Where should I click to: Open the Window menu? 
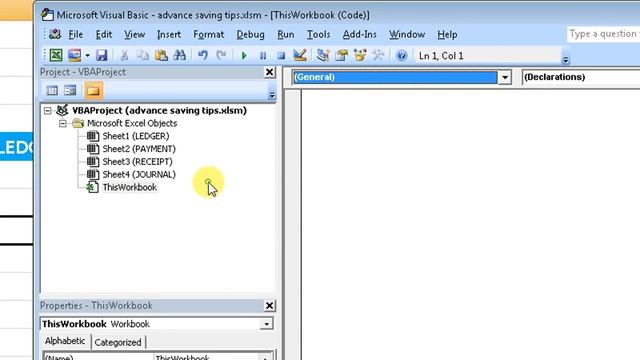coord(407,35)
